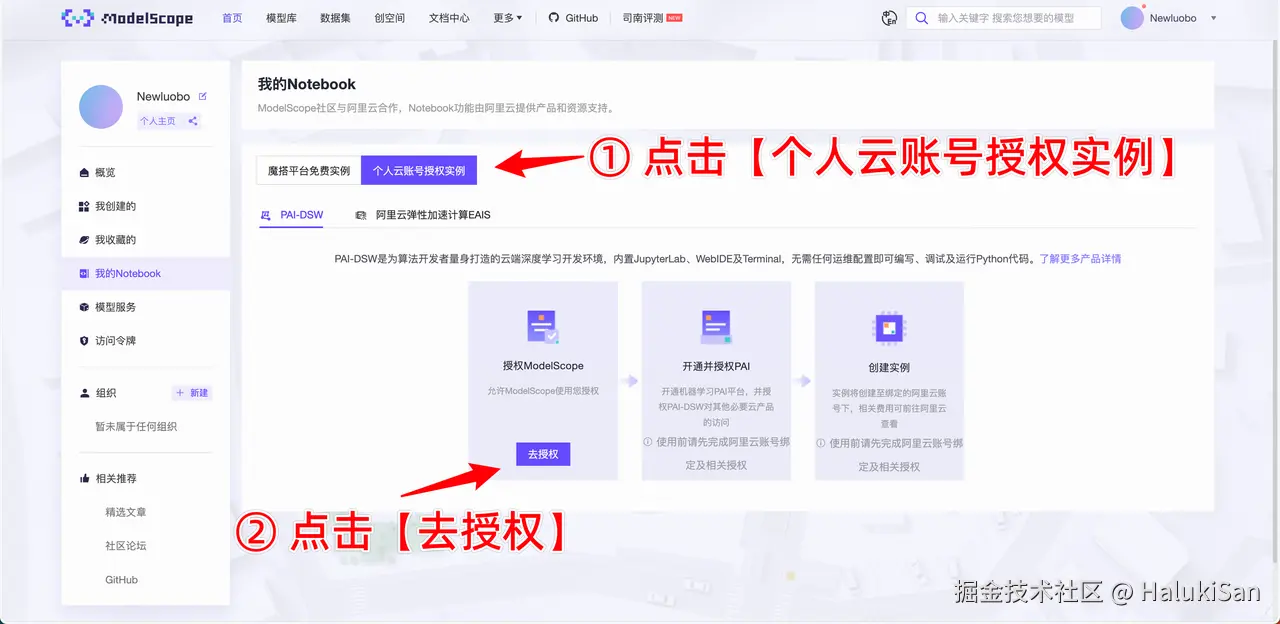Click the 新建 organization button
Screen dimensions: 1280x624
tap(192, 393)
